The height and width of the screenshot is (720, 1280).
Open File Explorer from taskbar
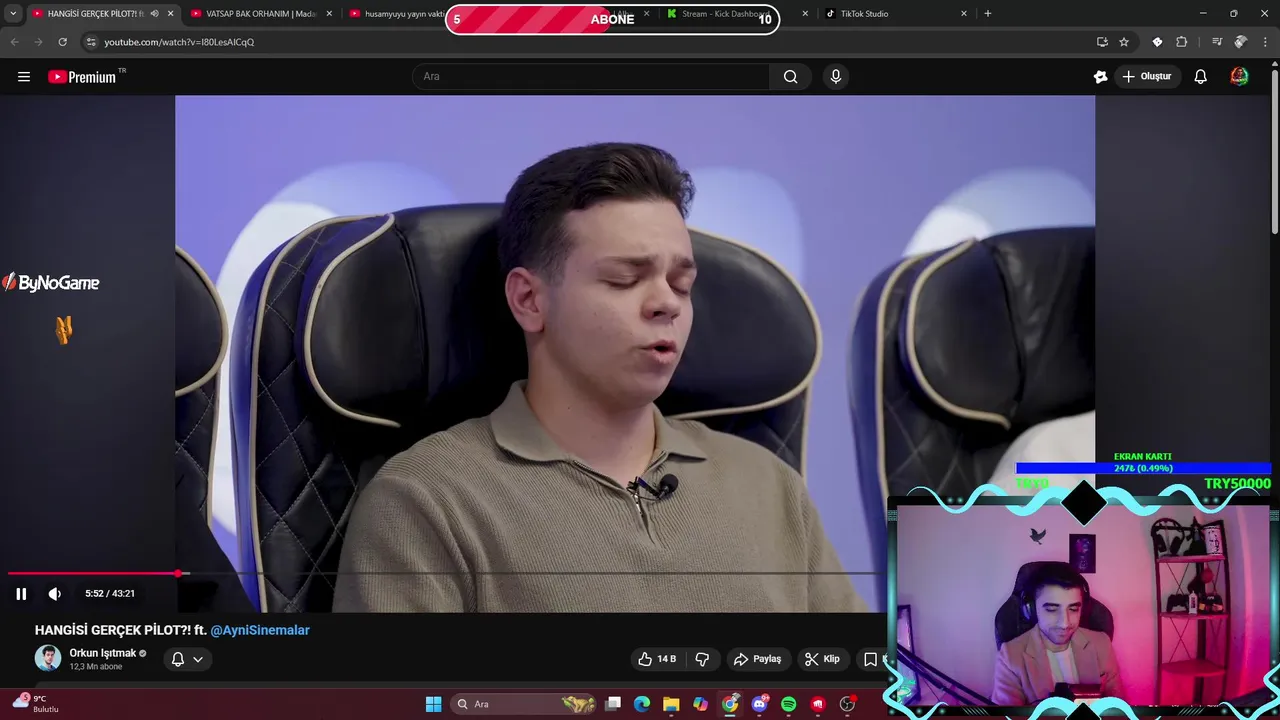[x=671, y=704]
